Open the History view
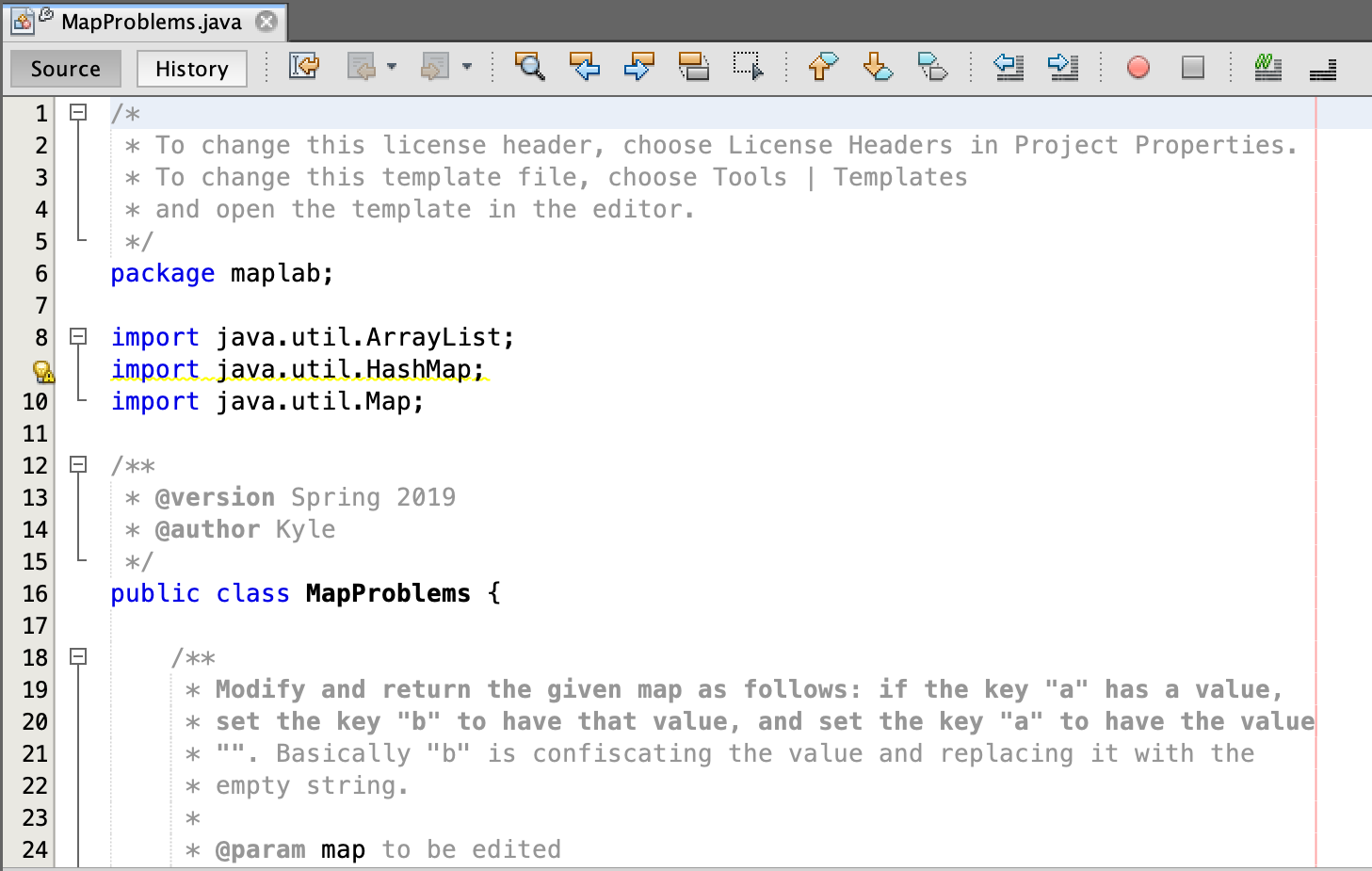 click(x=192, y=69)
